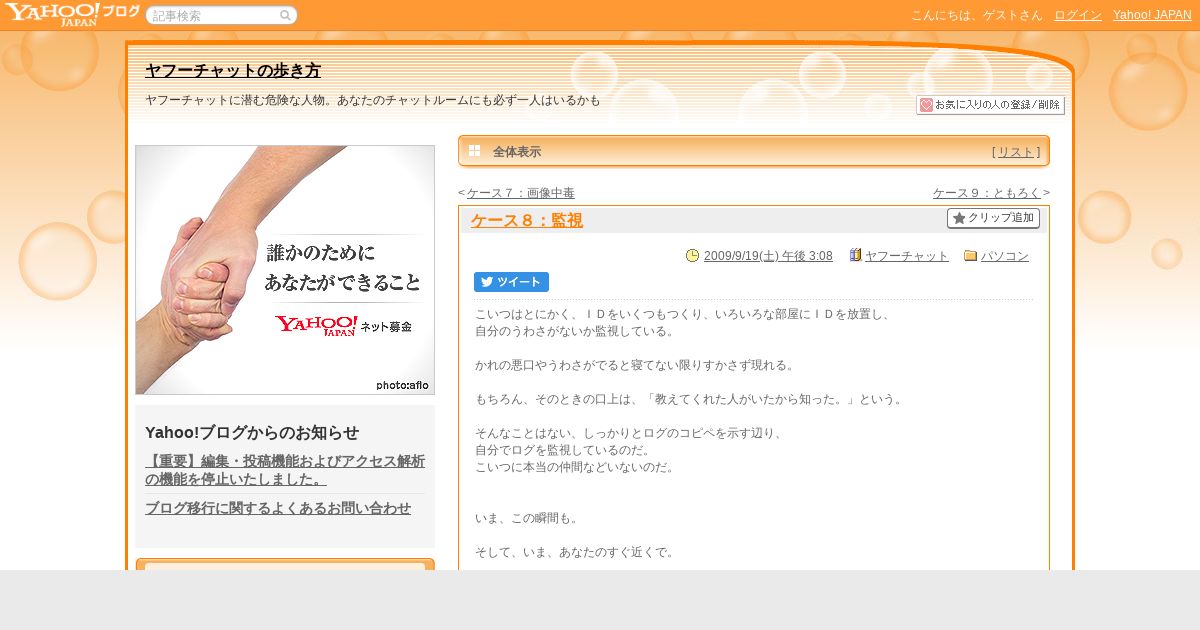The image size is (1200, 630).
Task: Open the リスト view link
Action: tap(1016, 152)
